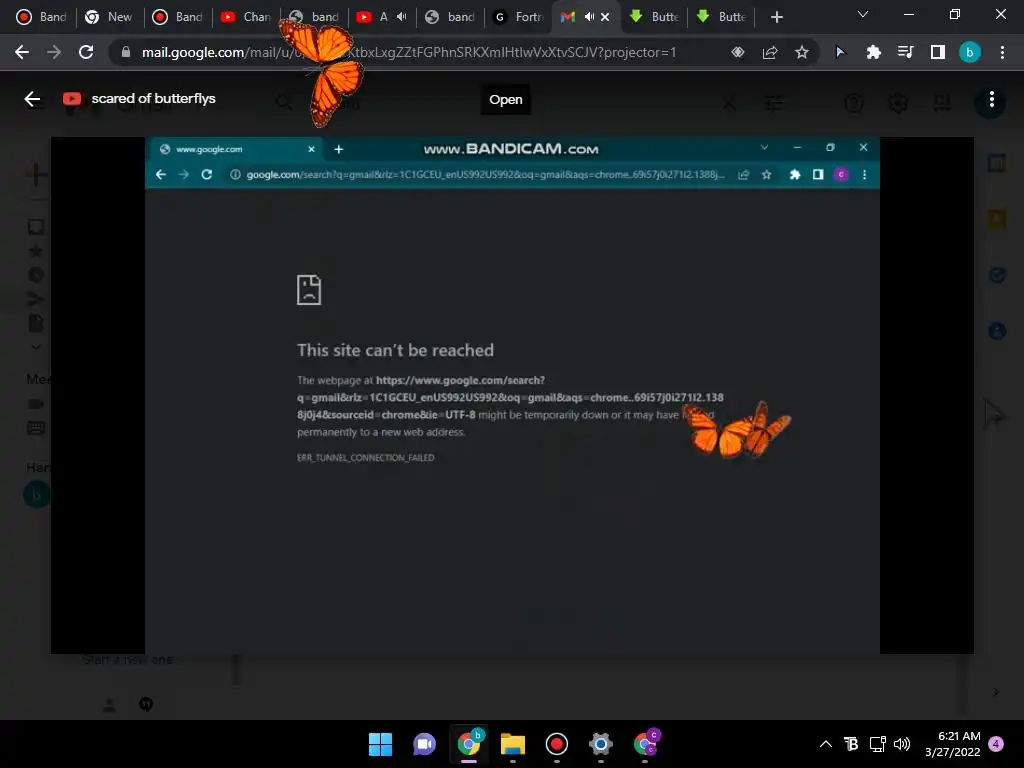
Task: Mute the audio on the Gmail tab
Action: [x=589, y=17]
